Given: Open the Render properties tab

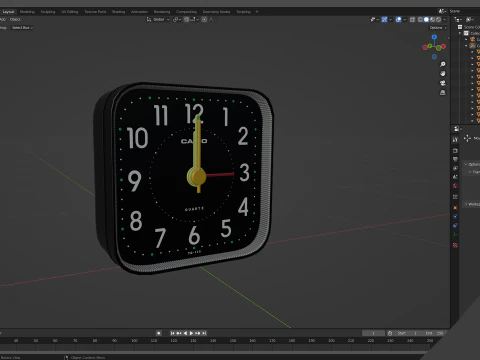Looking at the screenshot, I should click(455, 151).
